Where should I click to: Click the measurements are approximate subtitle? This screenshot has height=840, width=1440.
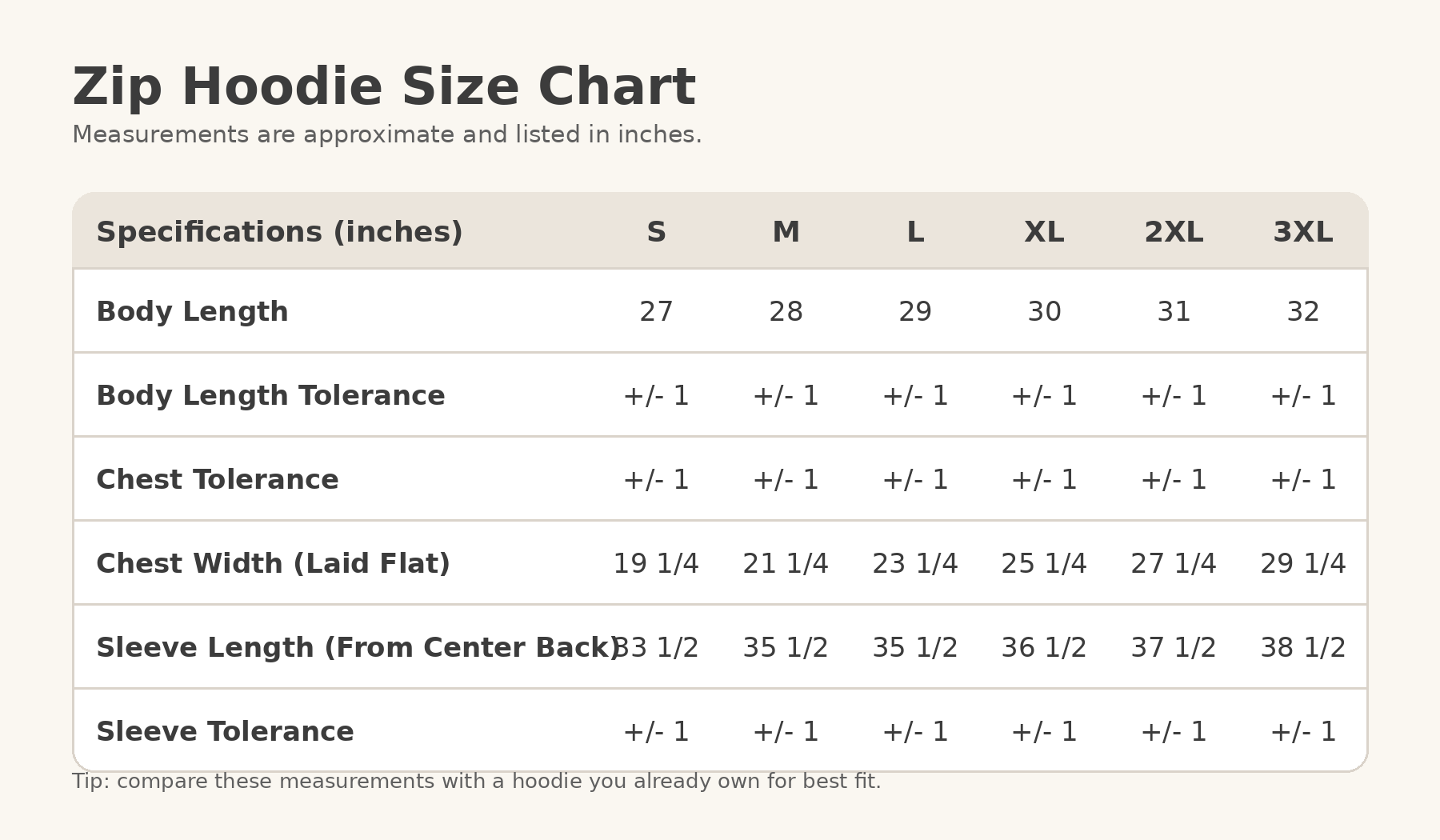click(x=387, y=134)
